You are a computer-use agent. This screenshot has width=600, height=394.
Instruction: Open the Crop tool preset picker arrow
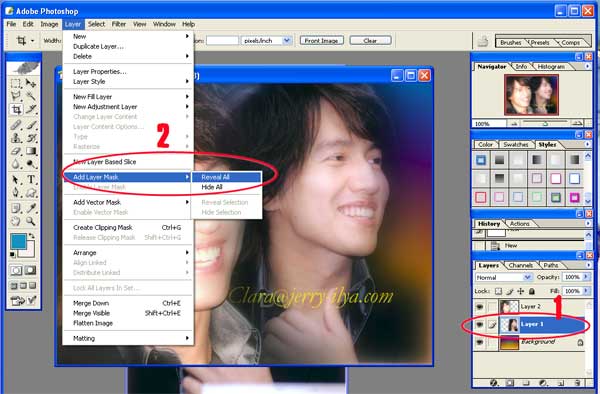point(33,41)
